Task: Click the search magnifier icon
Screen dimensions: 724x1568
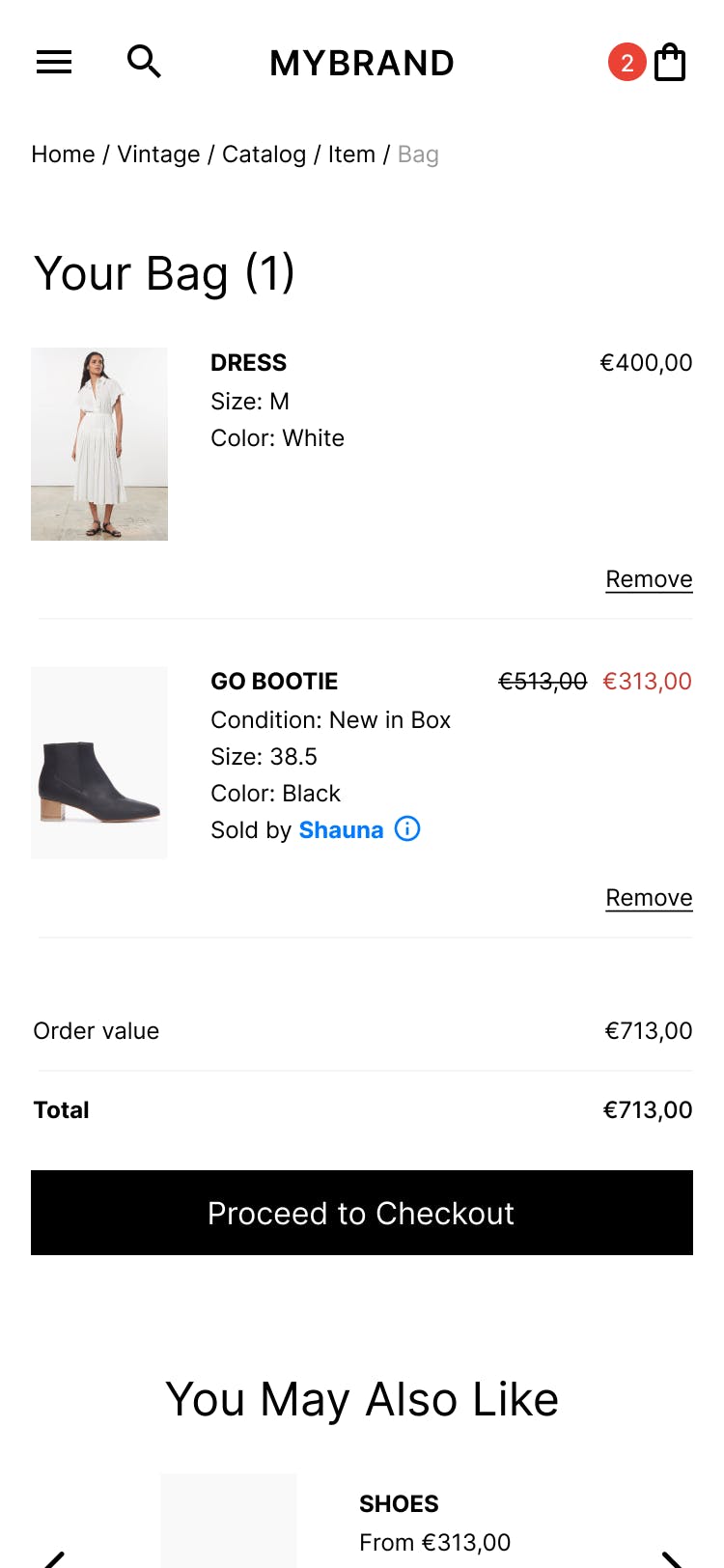Action: click(x=144, y=62)
